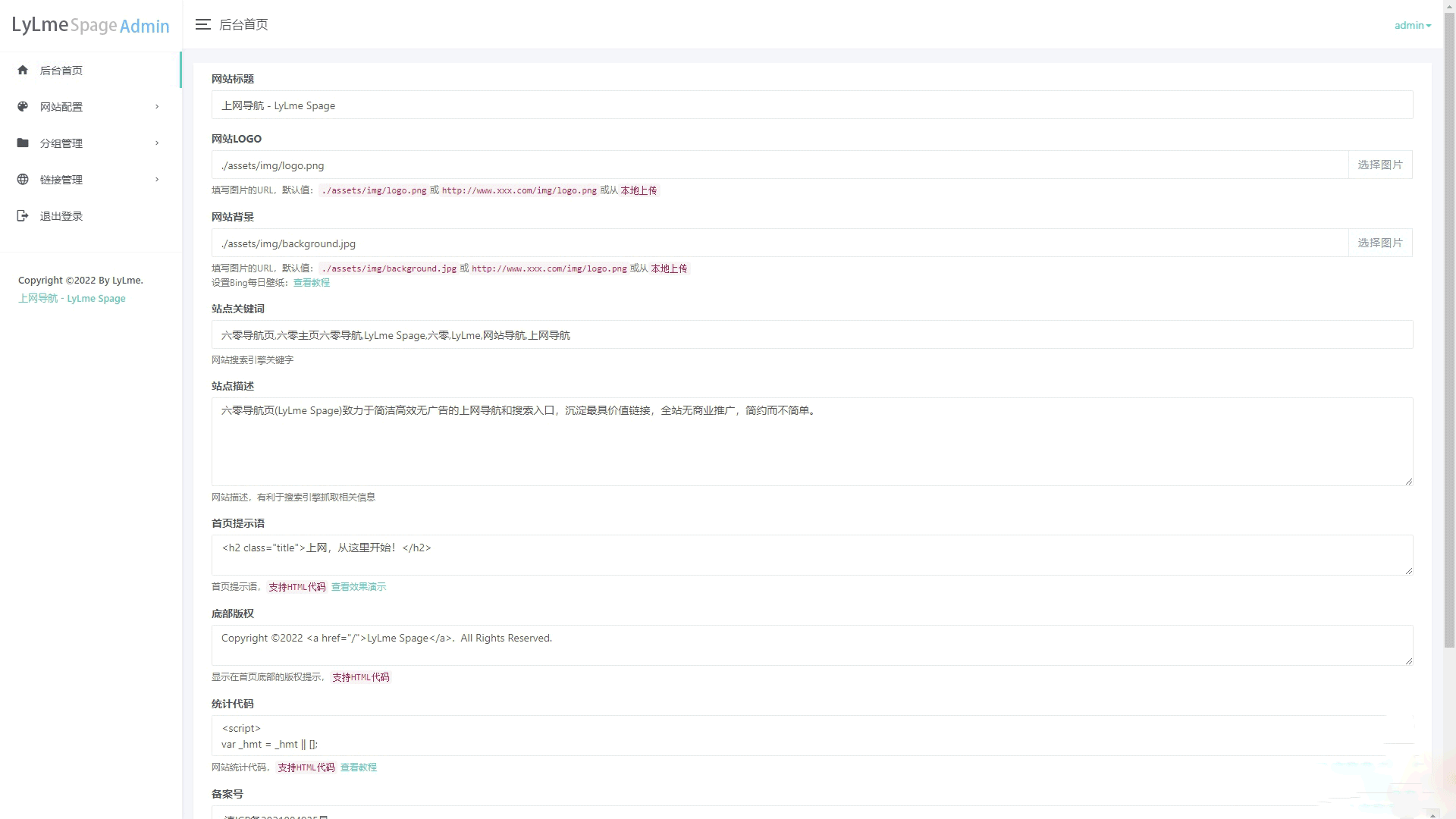The height and width of the screenshot is (819, 1456).
Task: Click the logout icon beside 退出登录
Action: click(23, 215)
